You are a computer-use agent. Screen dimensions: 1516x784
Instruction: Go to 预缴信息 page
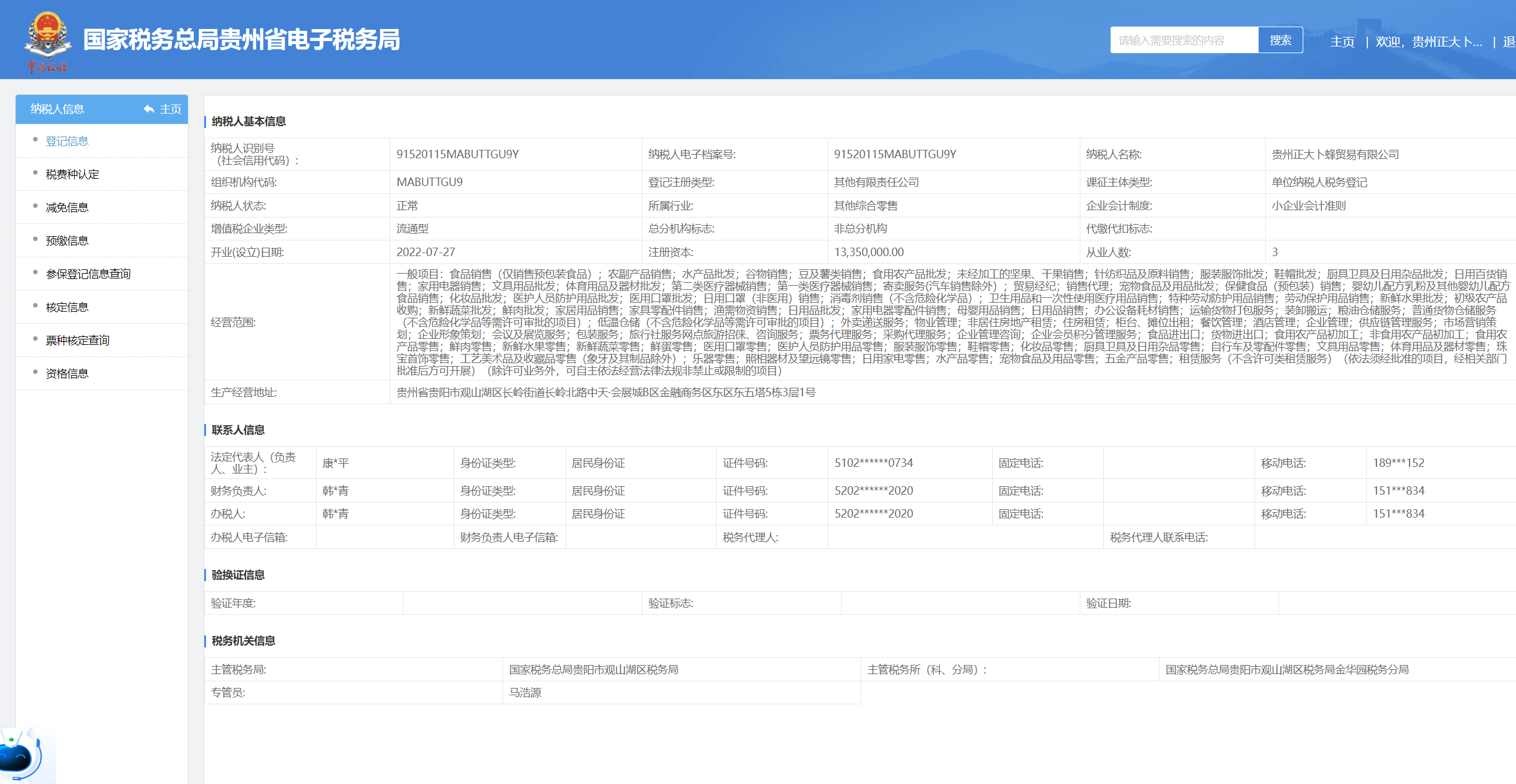pyautogui.click(x=67, y=240)
